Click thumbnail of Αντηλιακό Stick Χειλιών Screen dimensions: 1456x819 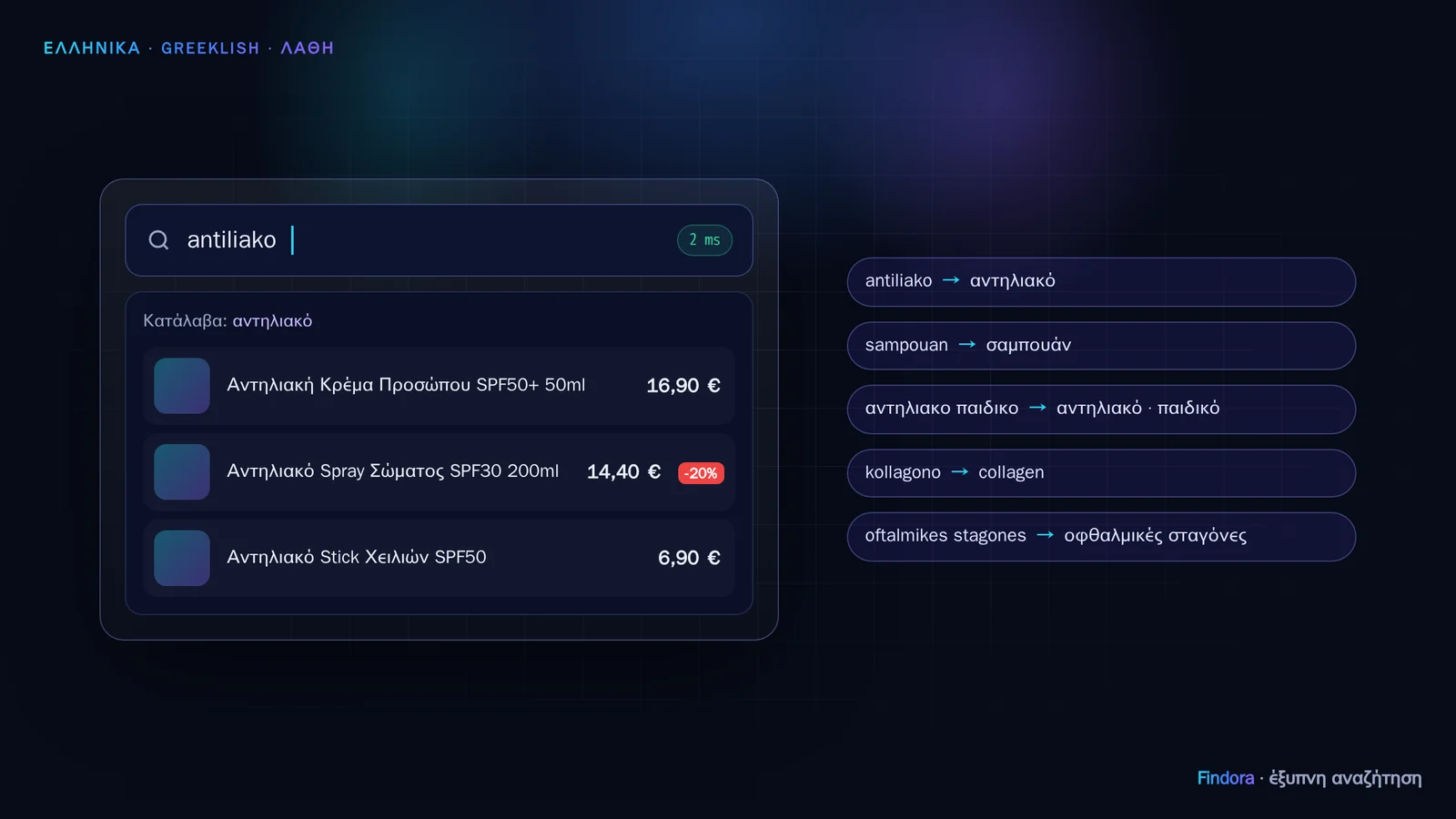[x=182, y=558]
